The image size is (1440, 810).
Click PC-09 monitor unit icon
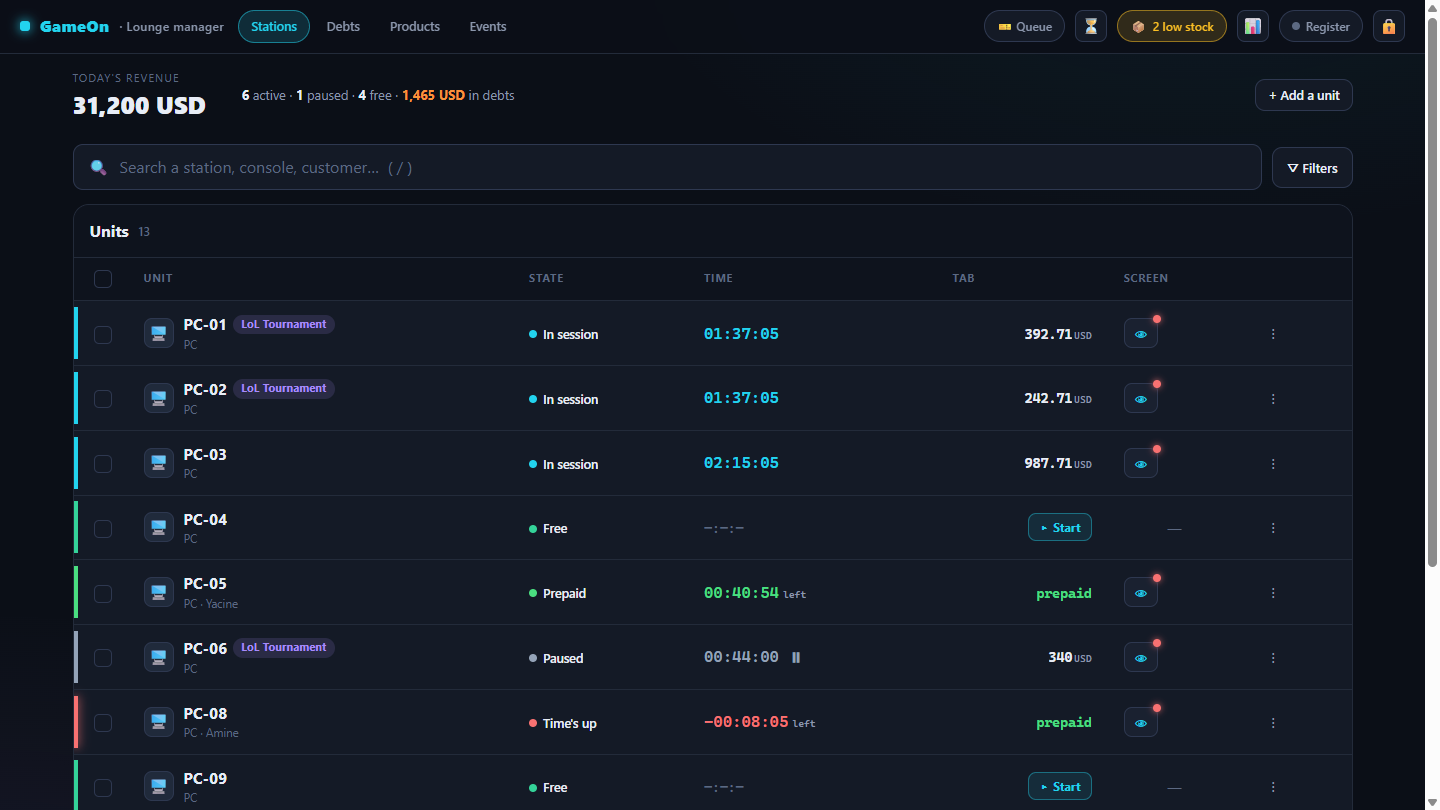(x=158, y=786)
